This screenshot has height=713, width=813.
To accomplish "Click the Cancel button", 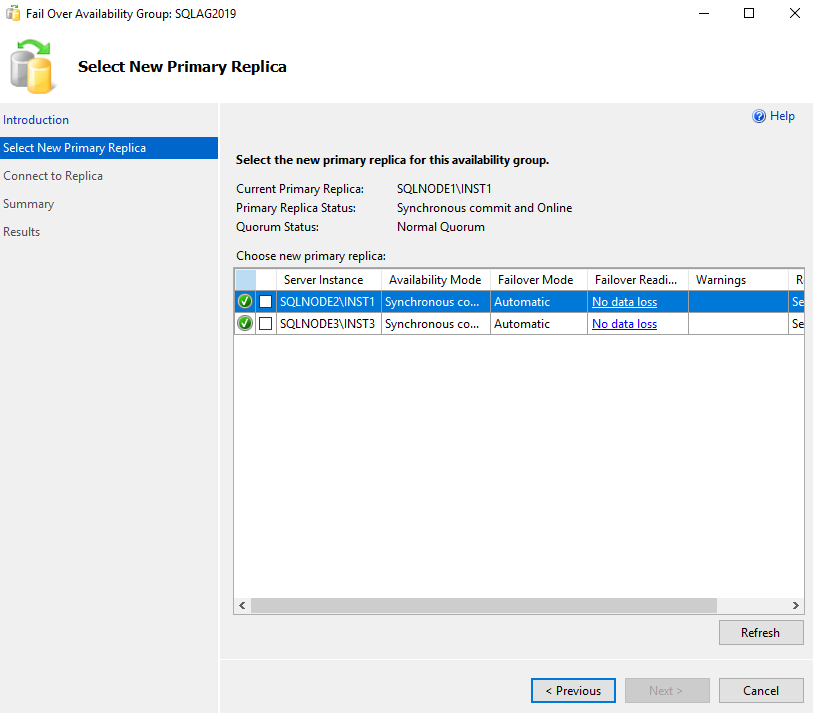I will [761, 691].
